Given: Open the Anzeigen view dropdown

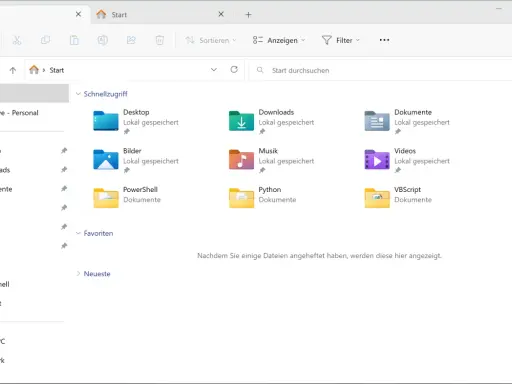Looking at the screenshot, I should click(279, 40).
